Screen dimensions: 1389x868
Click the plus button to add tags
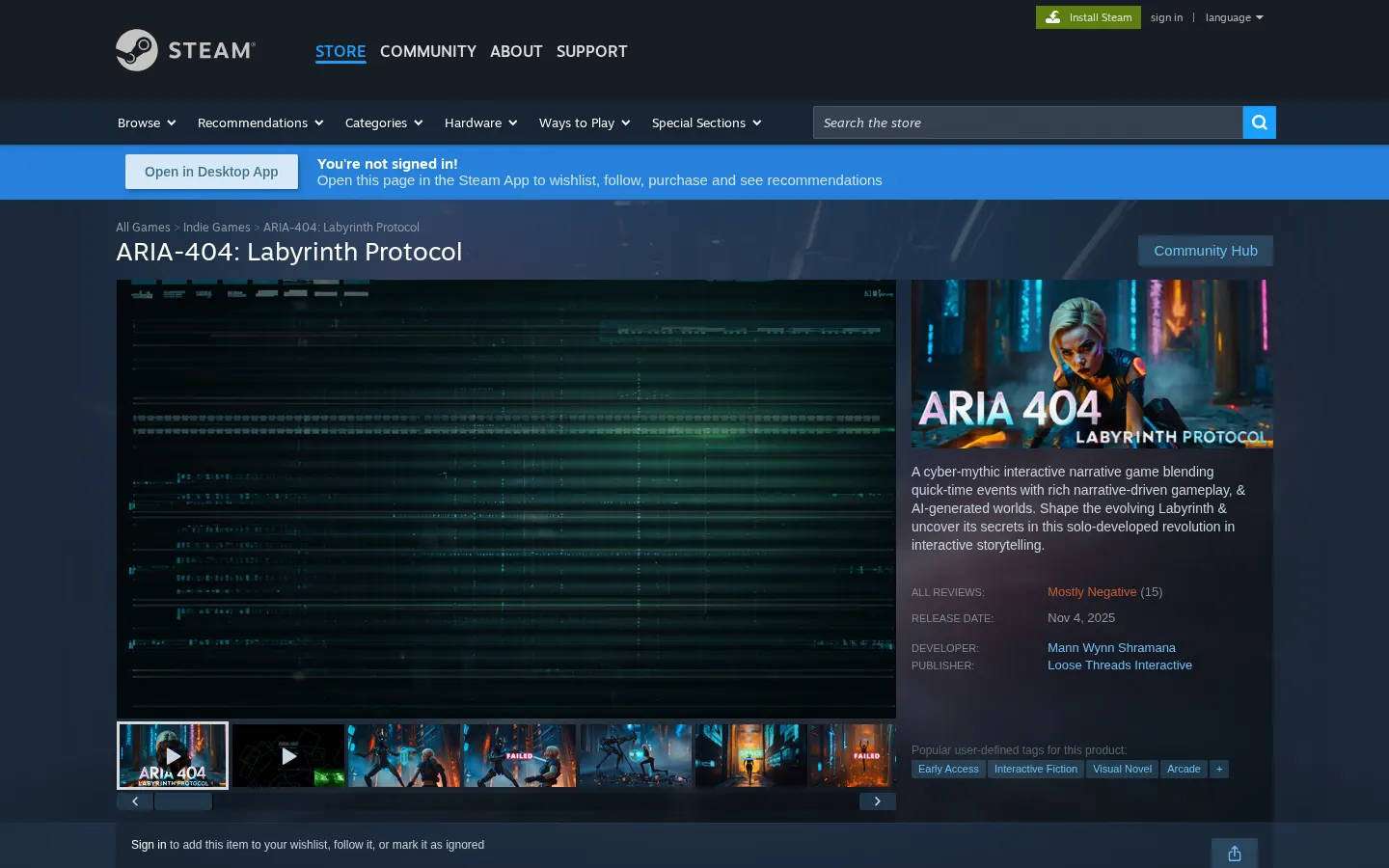(1219, 769)
